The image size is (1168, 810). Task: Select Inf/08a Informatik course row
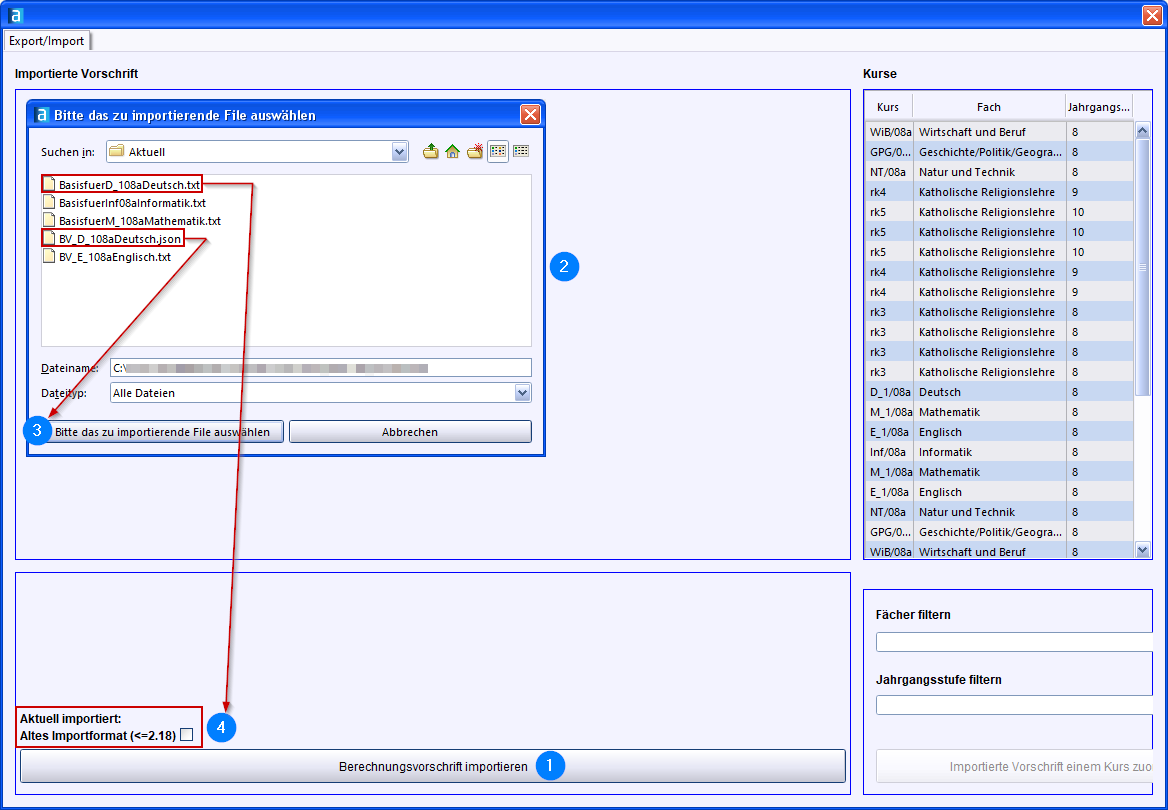pos(999,452)
